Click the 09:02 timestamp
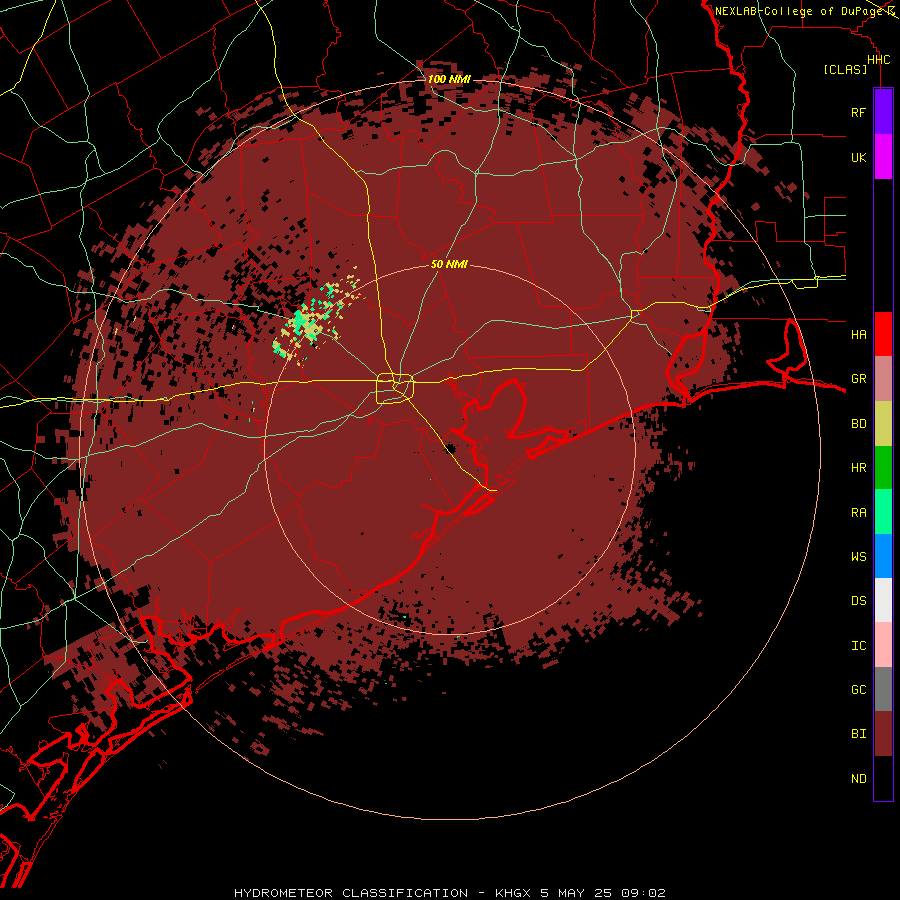Image resolution: width=900 pixels, height=900 pixels. [x=643, y=893]
